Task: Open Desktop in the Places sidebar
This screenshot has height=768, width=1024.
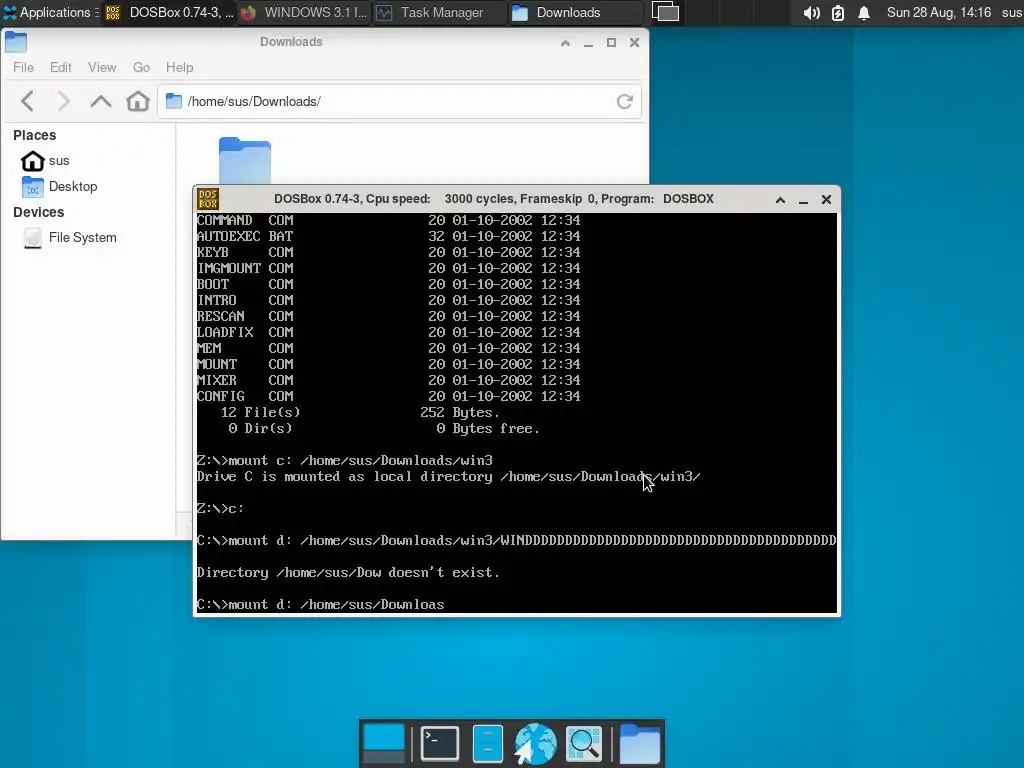Action: pos(59,187)
